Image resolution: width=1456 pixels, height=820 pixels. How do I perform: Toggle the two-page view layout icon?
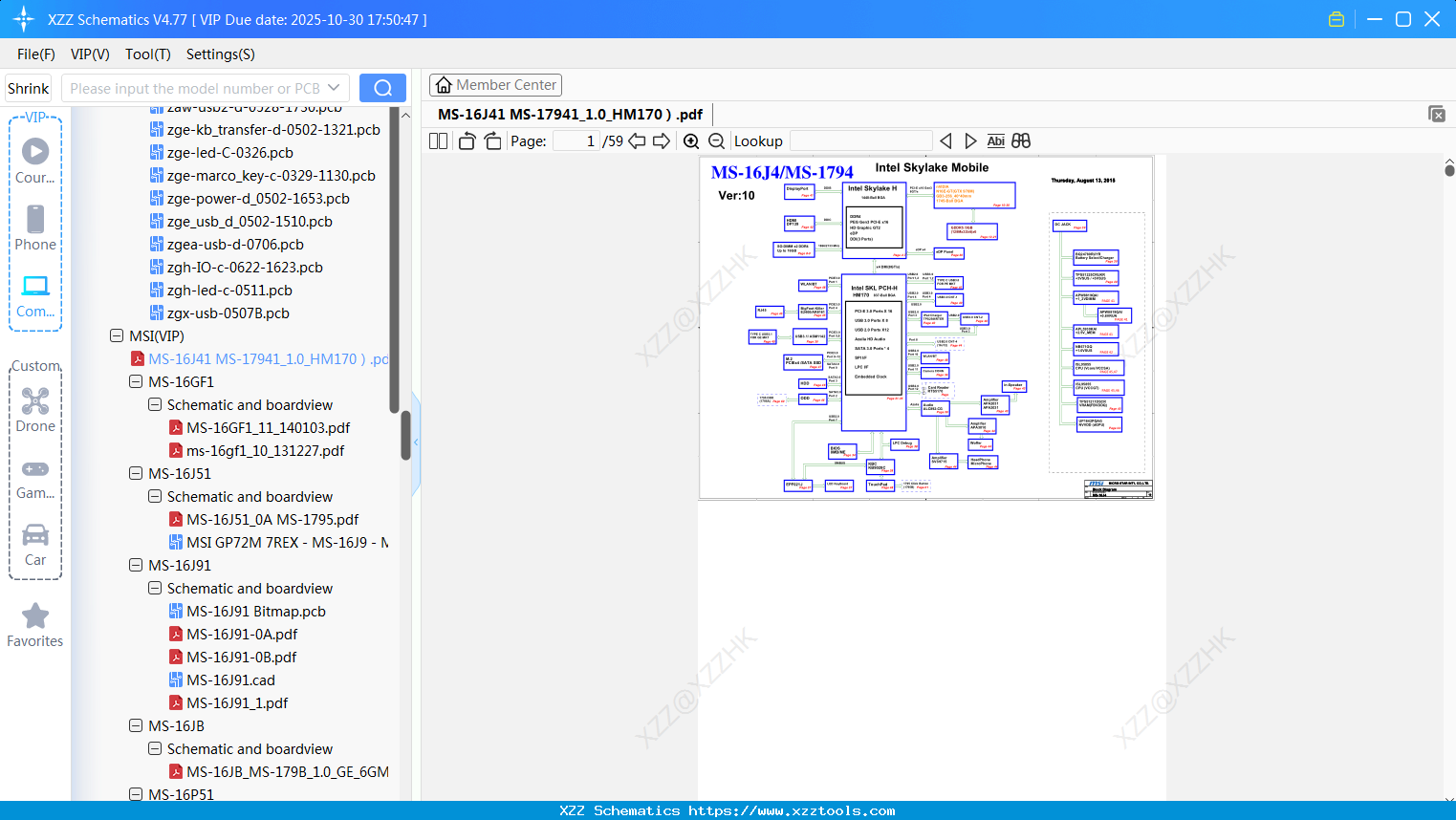tap(439, 141)
